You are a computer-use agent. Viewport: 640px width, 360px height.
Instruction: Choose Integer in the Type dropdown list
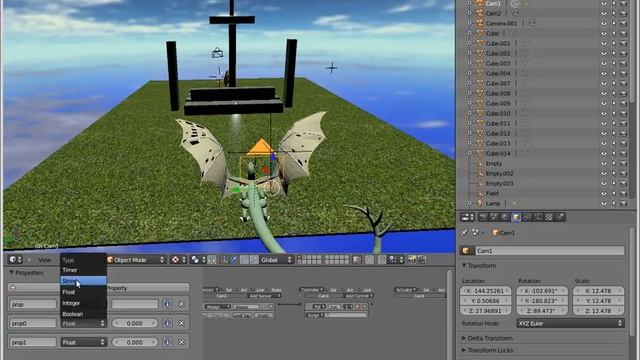(x=83, y=303)
